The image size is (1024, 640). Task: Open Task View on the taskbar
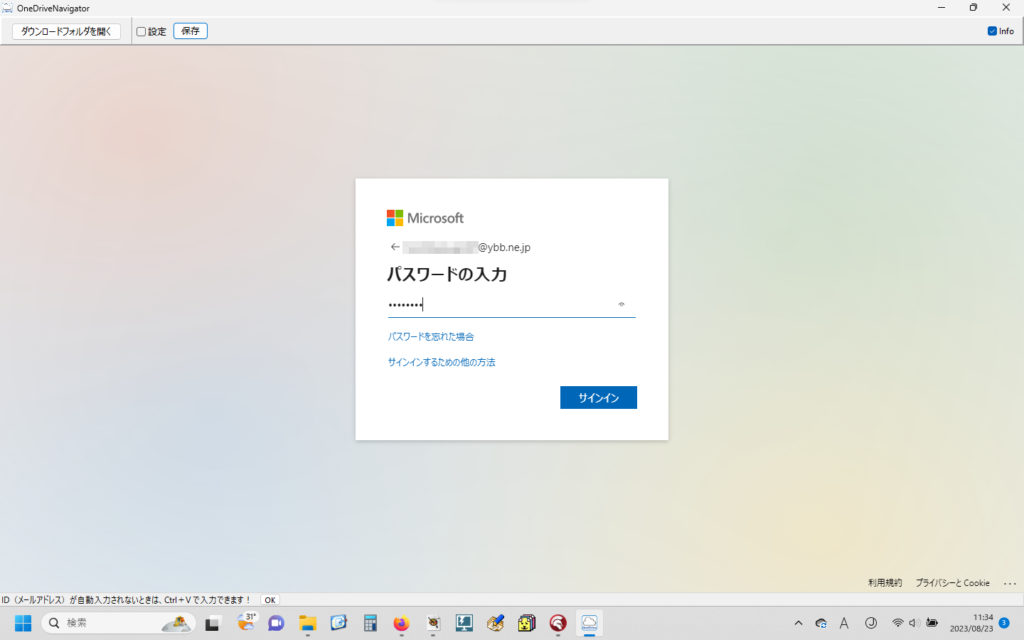click(212, 624)
